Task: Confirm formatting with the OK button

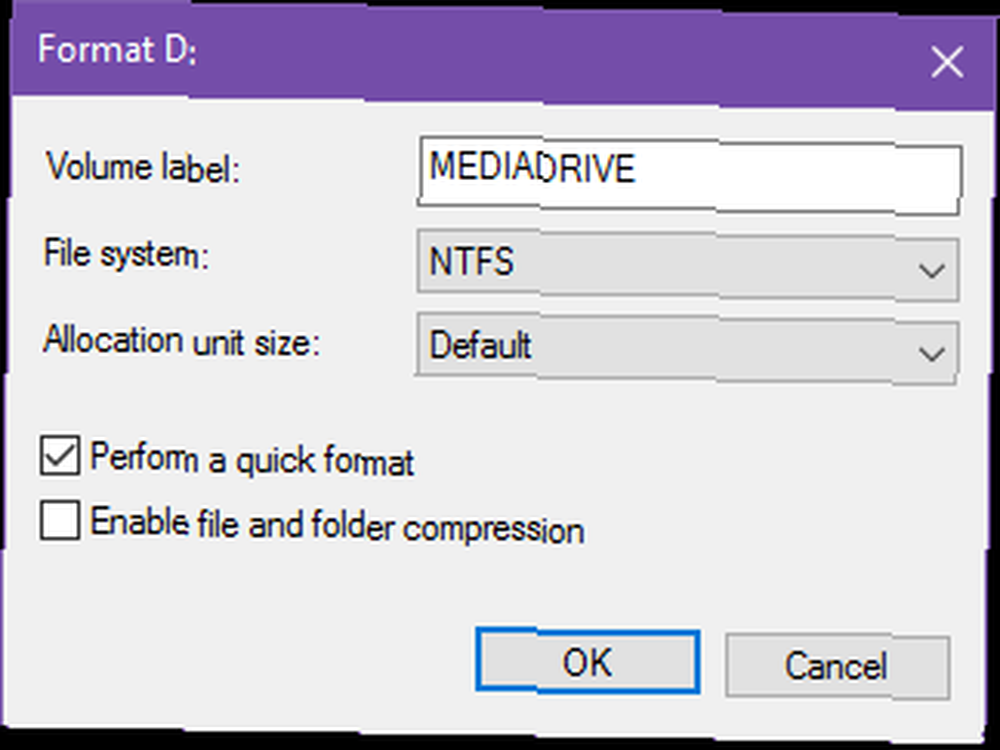Action: [587, 661]
